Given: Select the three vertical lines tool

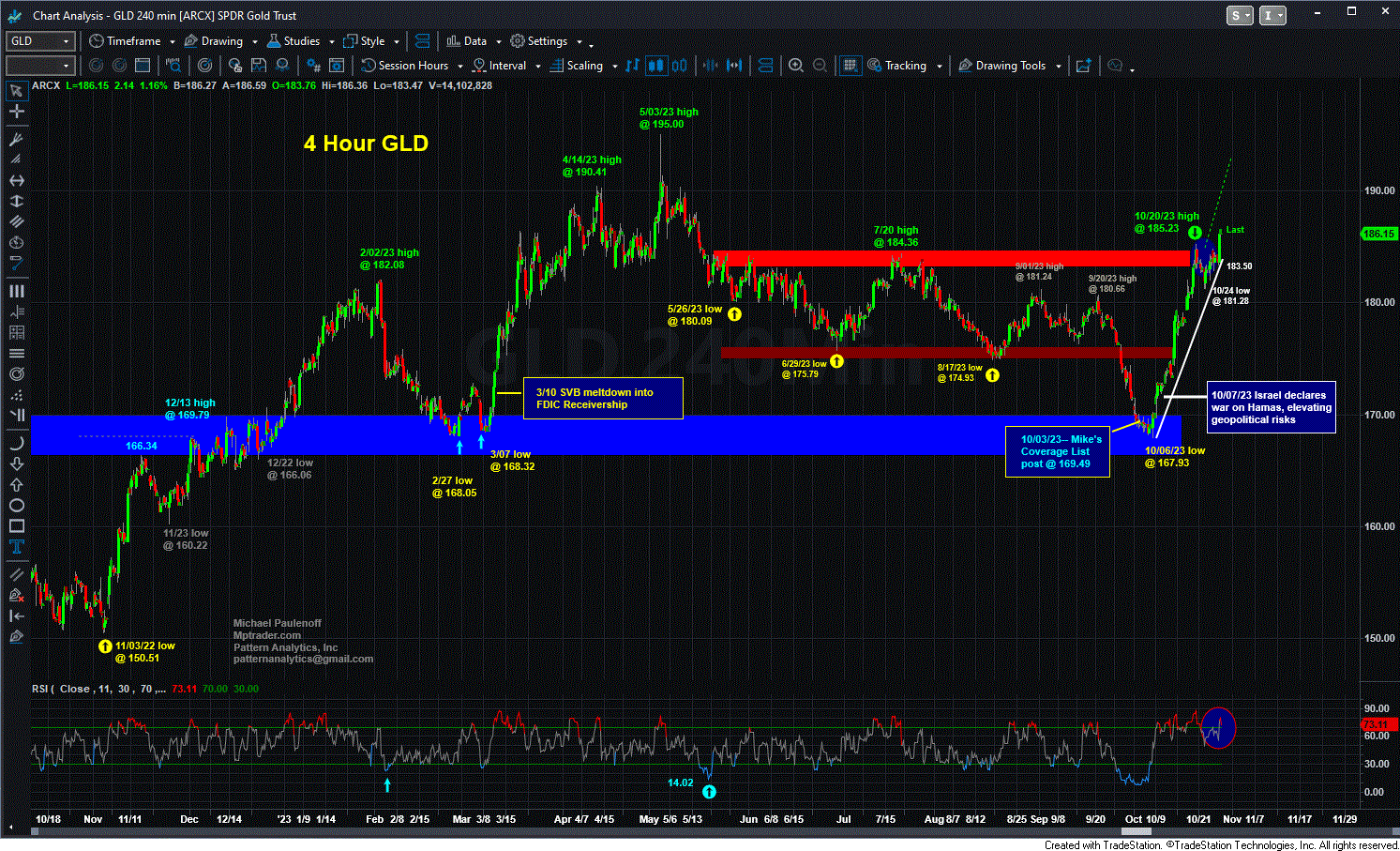Looking at the screenshot, I should 16,292.
